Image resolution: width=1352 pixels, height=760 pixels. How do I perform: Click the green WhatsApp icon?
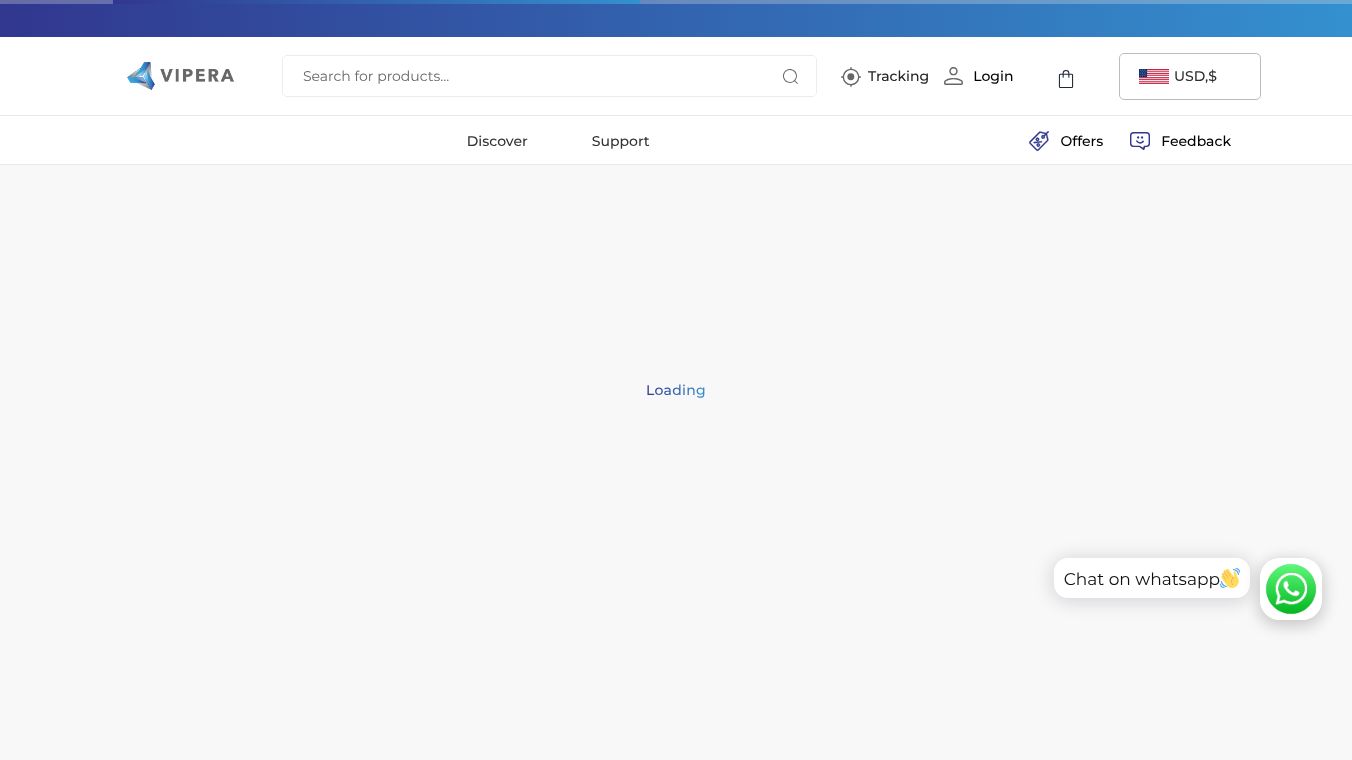pos(1291,589)
